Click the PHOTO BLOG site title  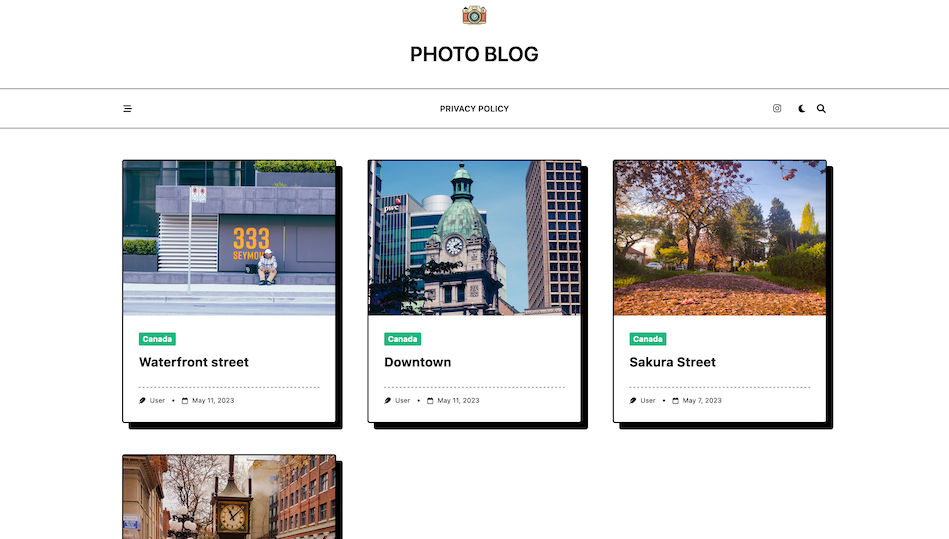[474, 55]
